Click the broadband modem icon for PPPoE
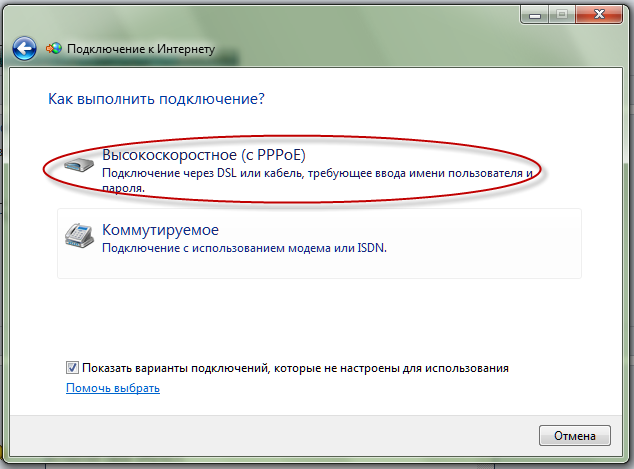Screen dimensions: 634x469 [x=79, y=165]
